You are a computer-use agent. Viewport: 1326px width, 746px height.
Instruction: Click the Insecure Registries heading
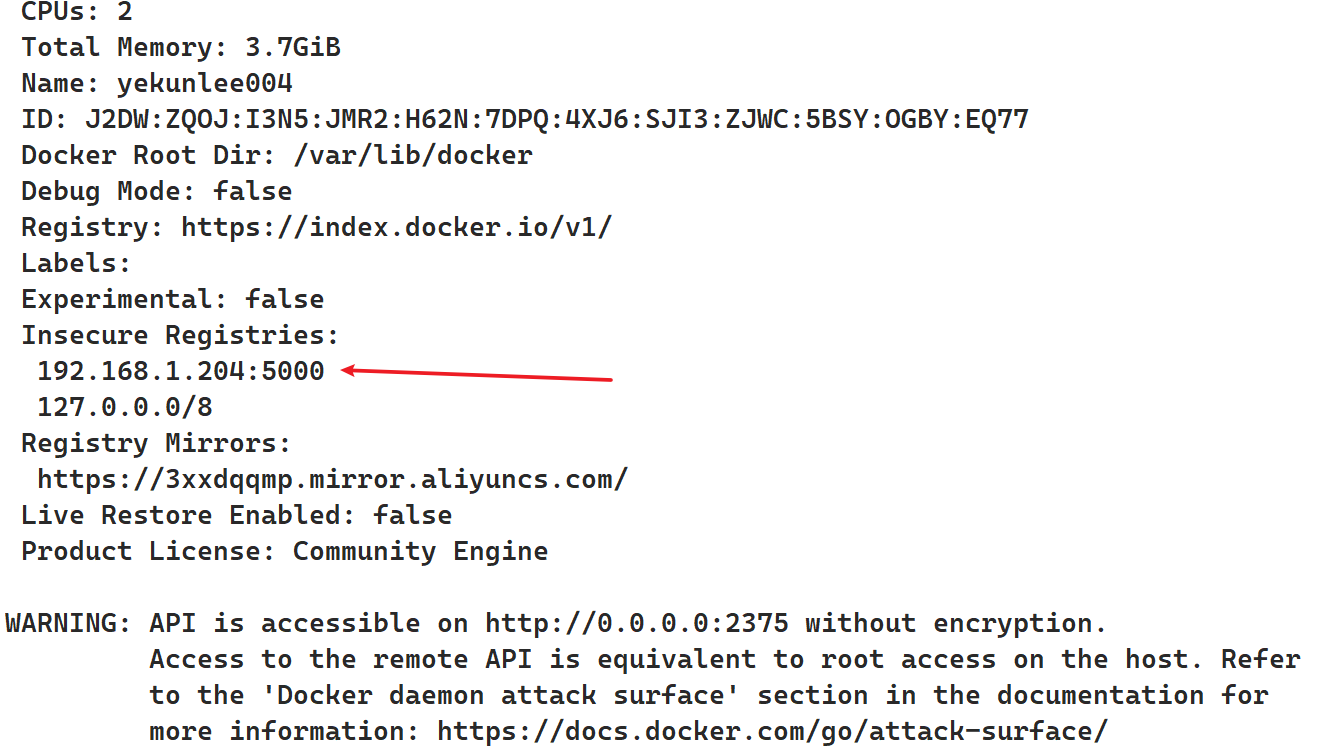180,335
